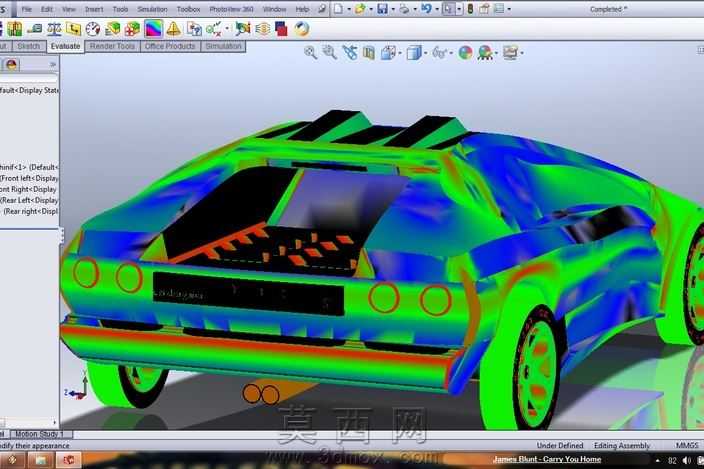The image size is (704, 469).
Task: Open the PhotoView 360 menu
Action: (x=231, y=9)
